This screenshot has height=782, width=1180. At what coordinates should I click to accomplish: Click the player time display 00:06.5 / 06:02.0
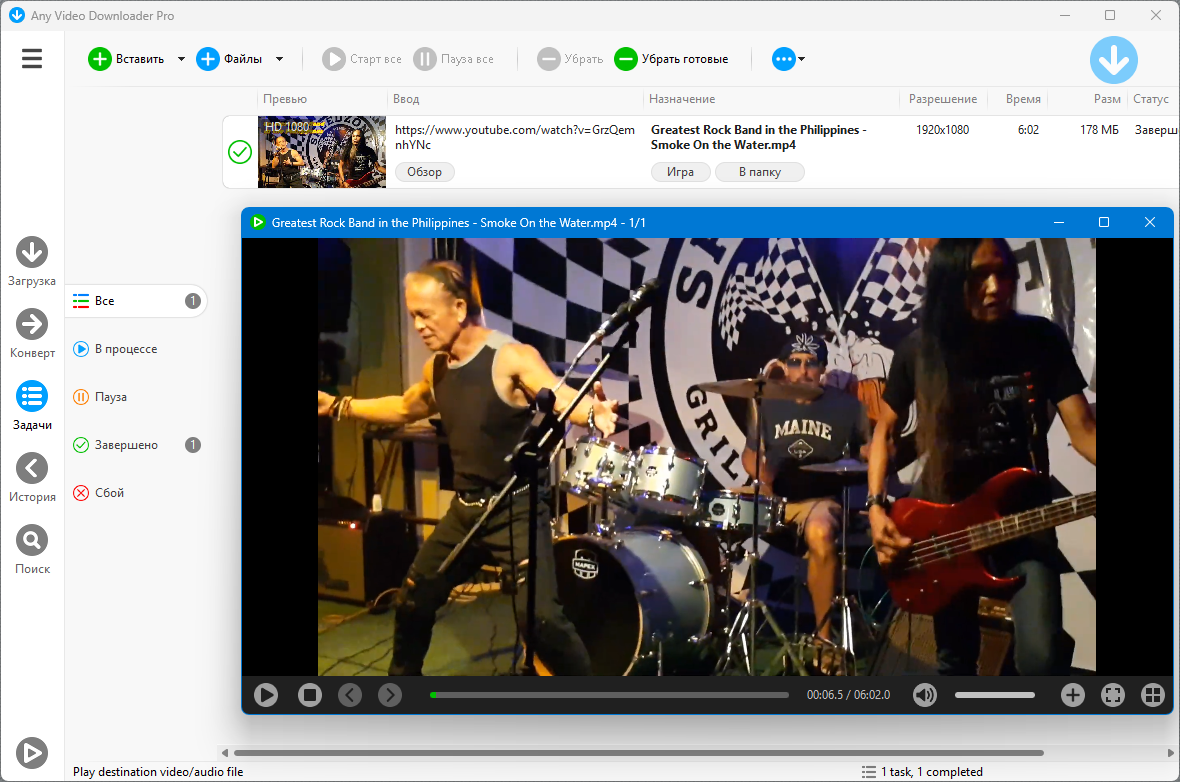click(848, 695)
